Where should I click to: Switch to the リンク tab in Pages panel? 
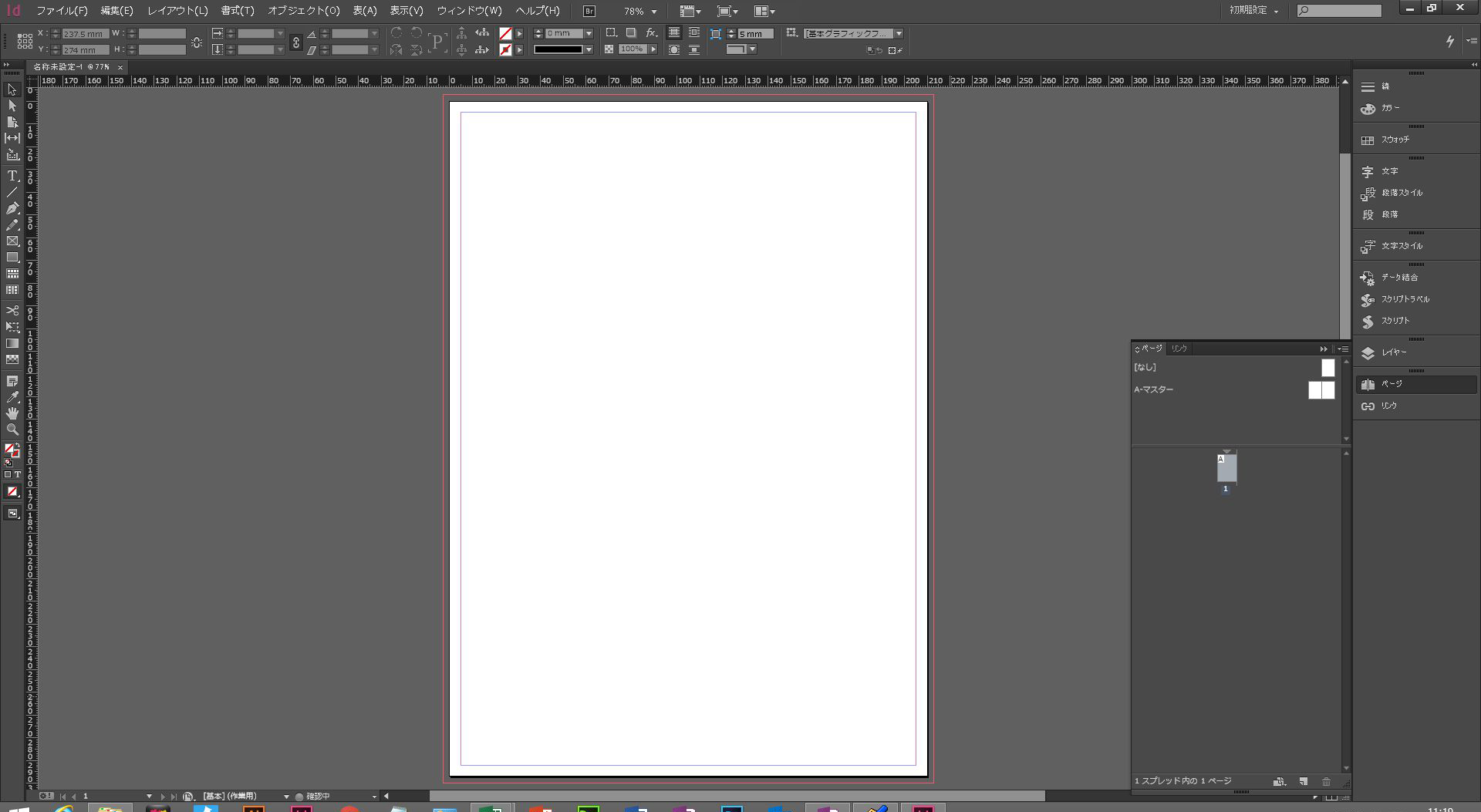click(x=1179, y=349)
